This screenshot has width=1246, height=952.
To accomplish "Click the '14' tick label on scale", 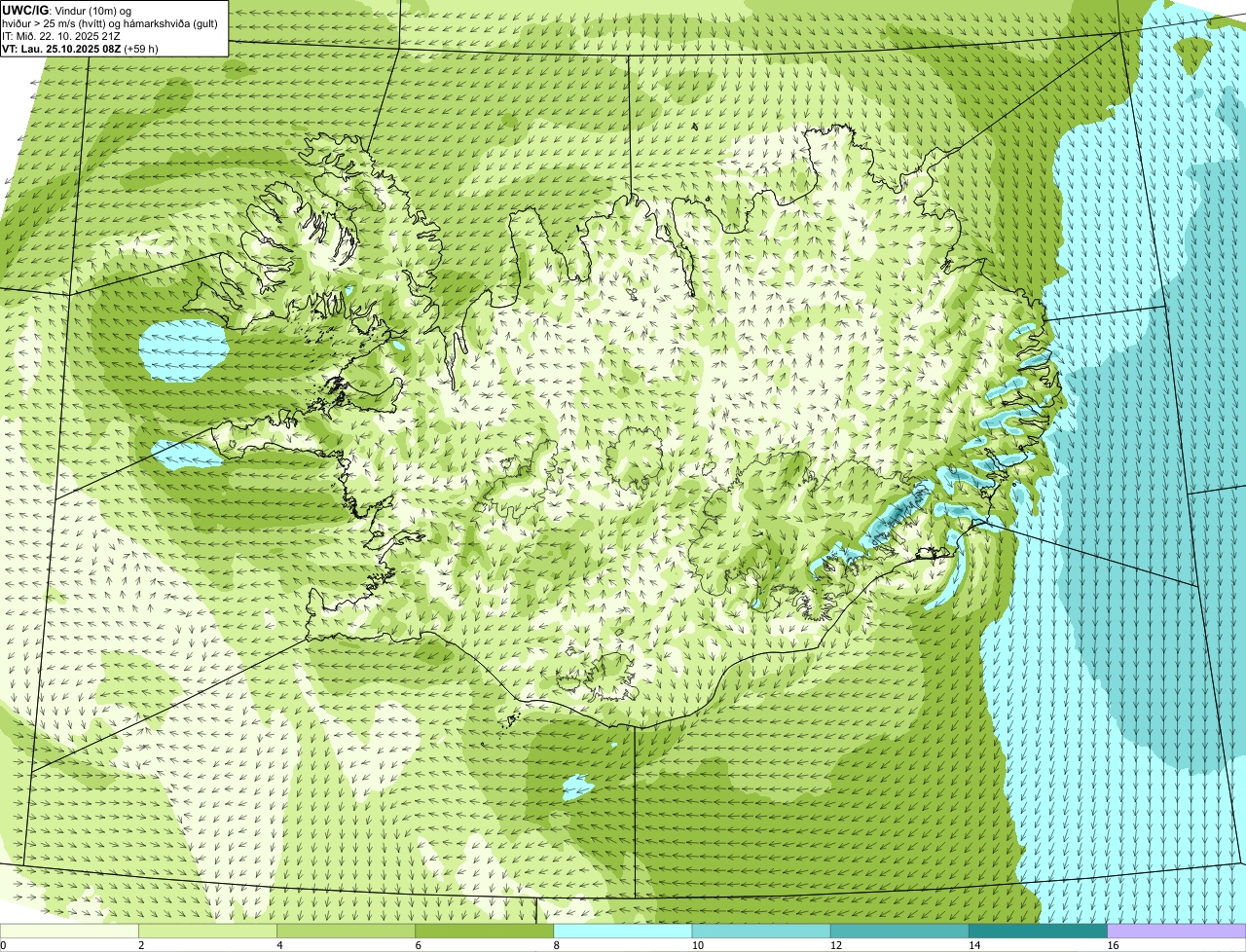I will [x=973, y=945].
